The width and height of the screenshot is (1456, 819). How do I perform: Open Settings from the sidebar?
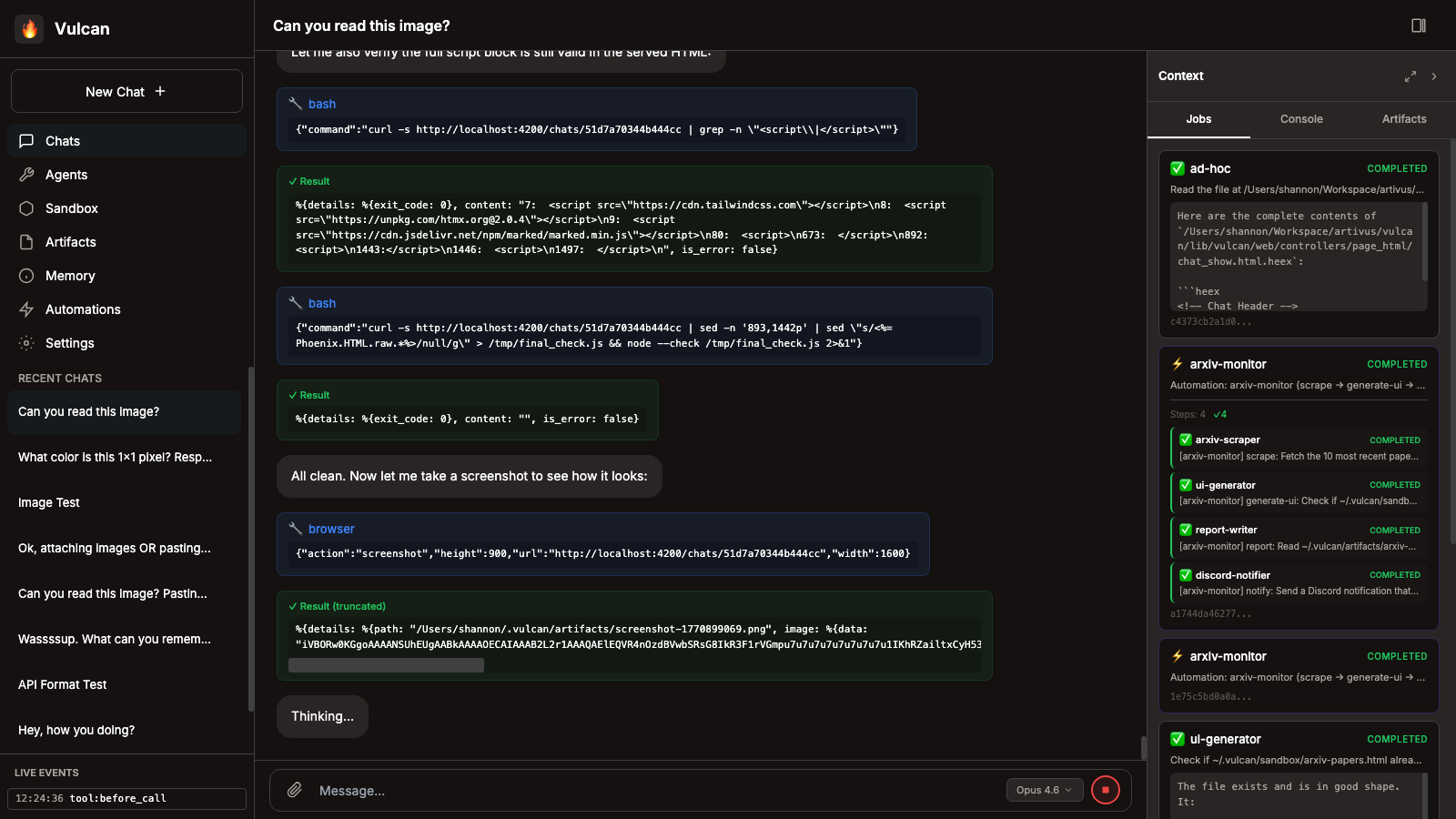click(x=70, y=343)
